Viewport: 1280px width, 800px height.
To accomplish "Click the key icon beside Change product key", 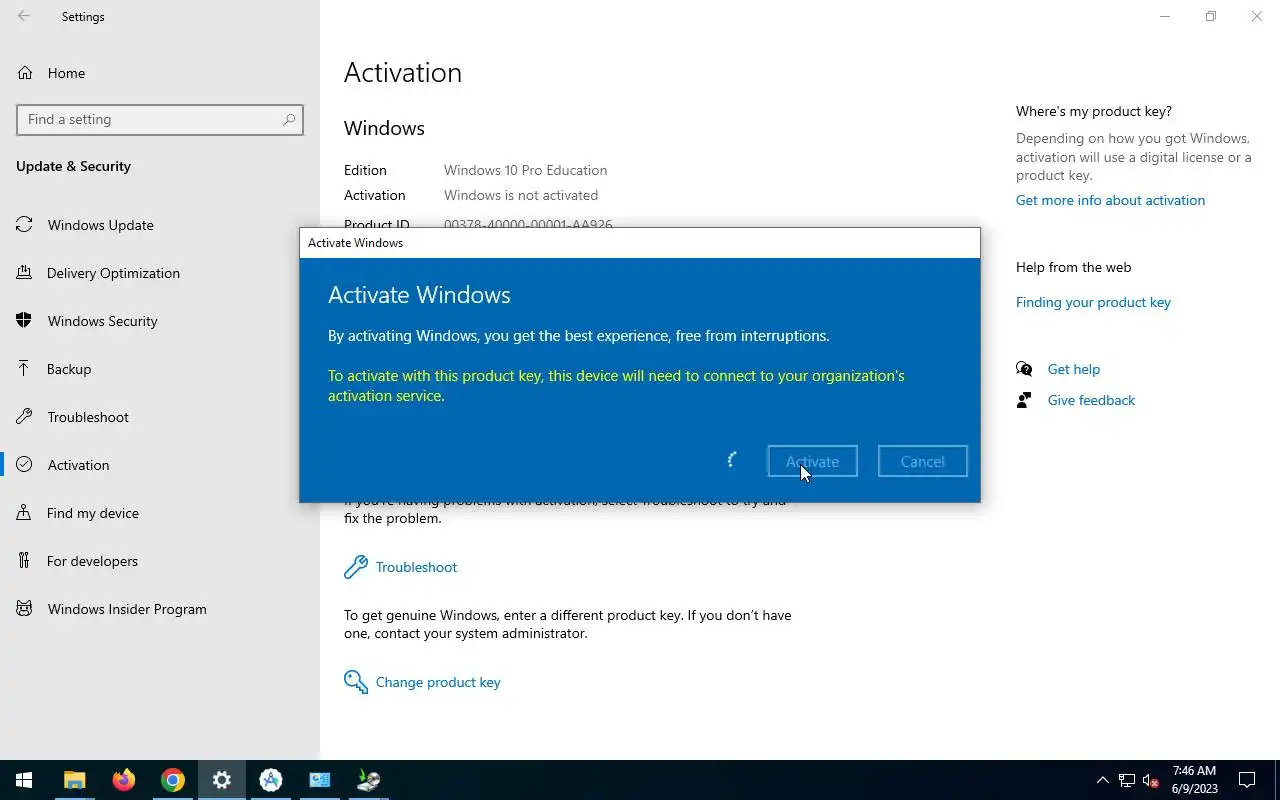I will point(355,682).
